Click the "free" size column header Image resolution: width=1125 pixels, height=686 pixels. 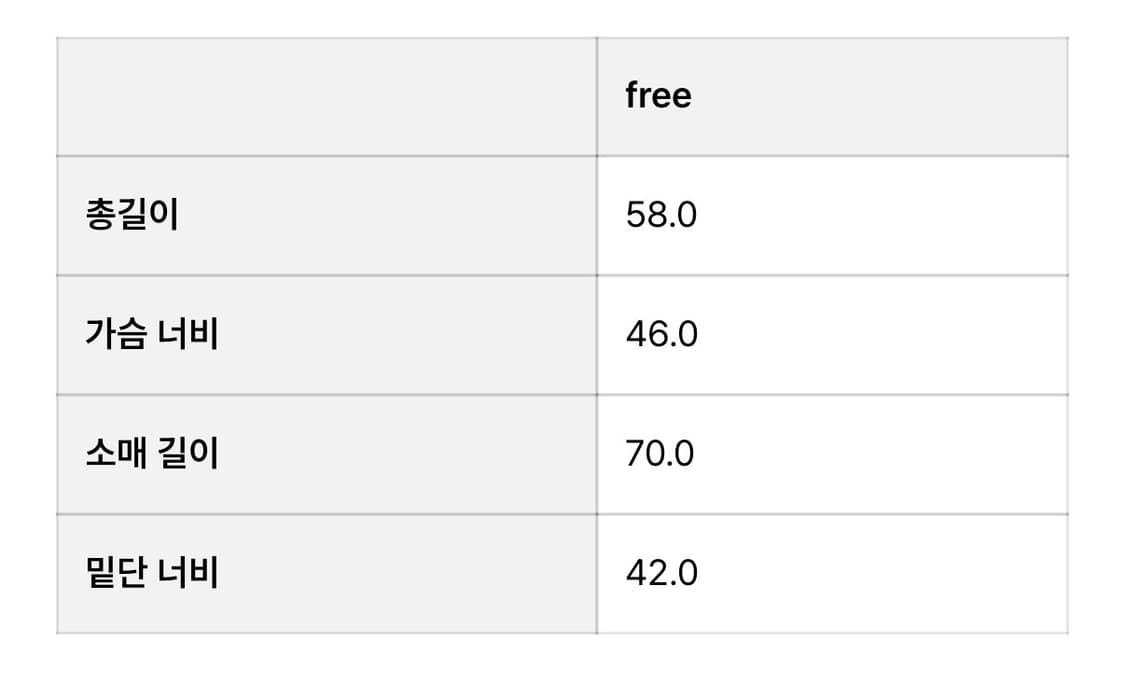(x=658, y=96)
